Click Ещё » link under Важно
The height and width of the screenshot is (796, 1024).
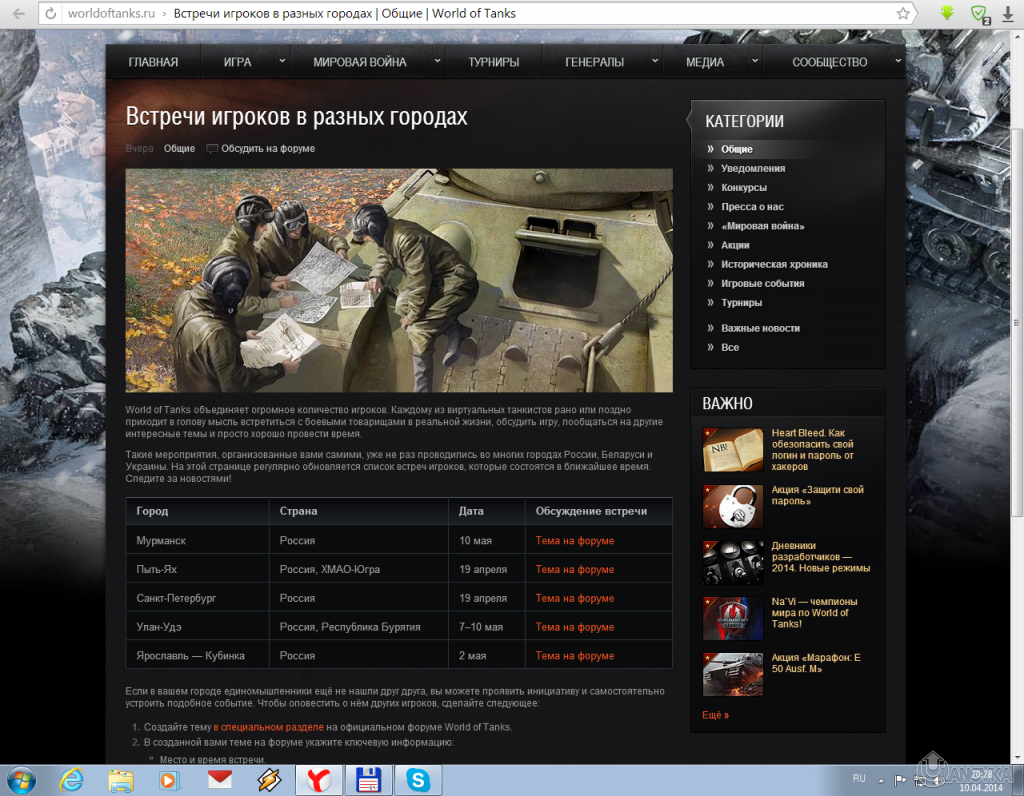[x=715, y=715]
